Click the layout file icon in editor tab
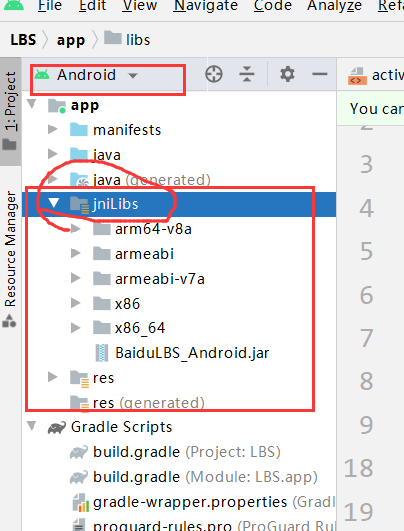 coord(357,76)
